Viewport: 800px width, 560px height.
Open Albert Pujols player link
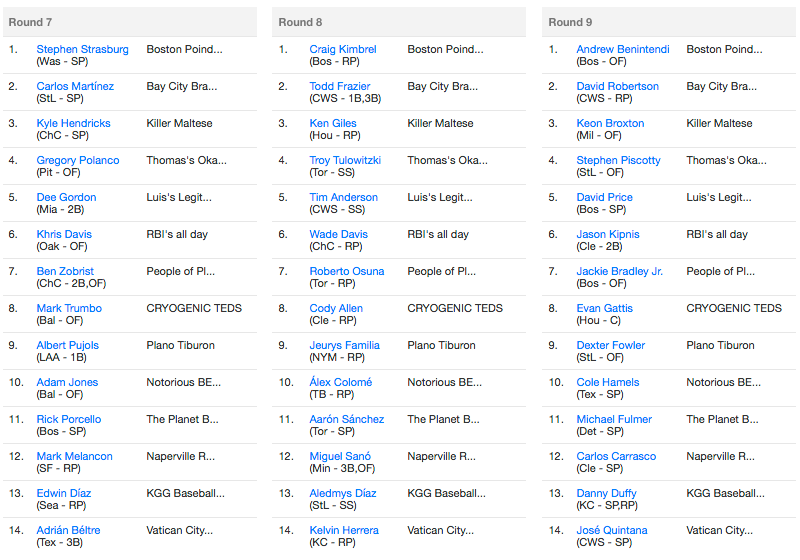pos(68,345)
